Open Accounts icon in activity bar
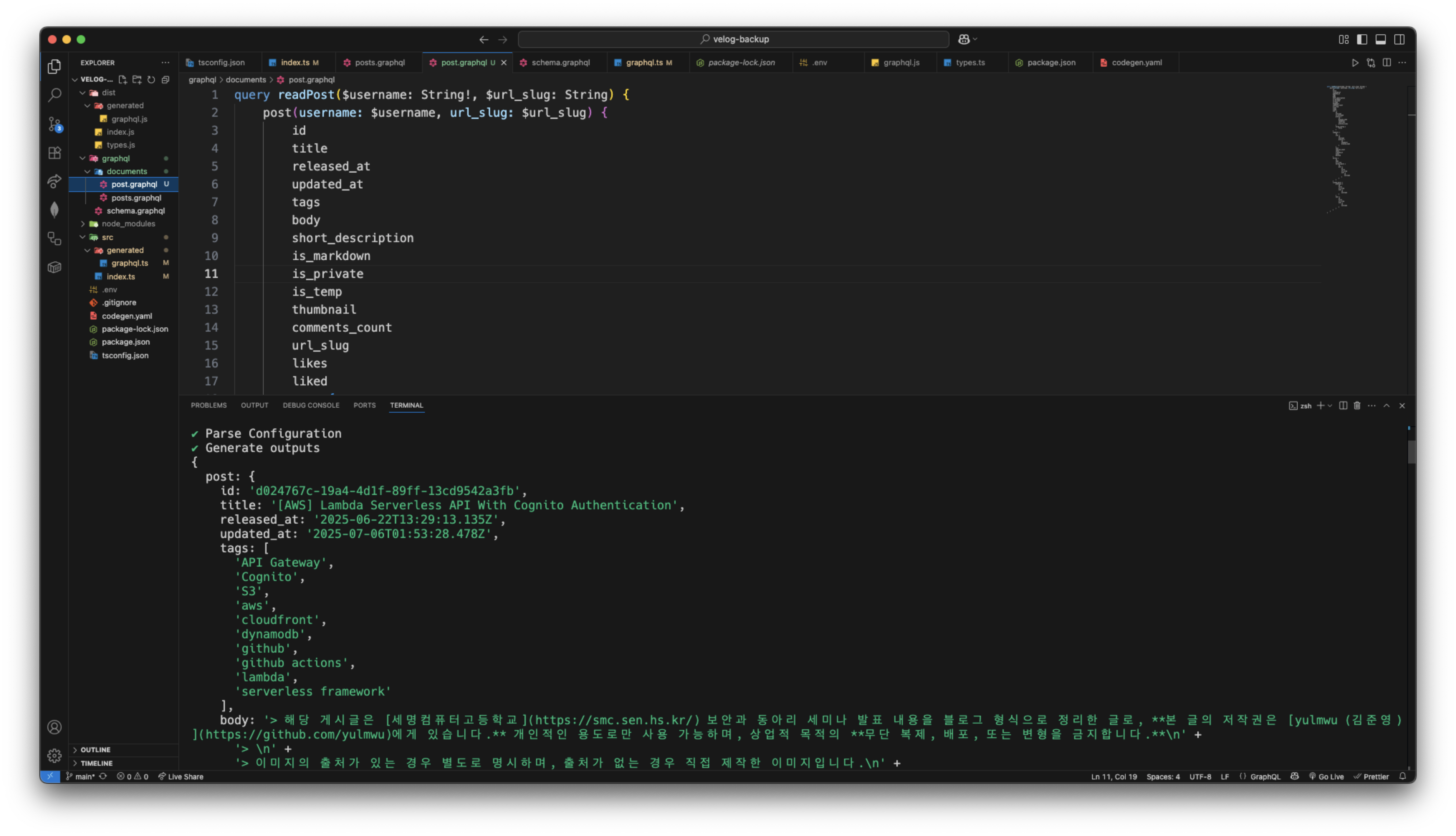 click(x=54, y=727)
